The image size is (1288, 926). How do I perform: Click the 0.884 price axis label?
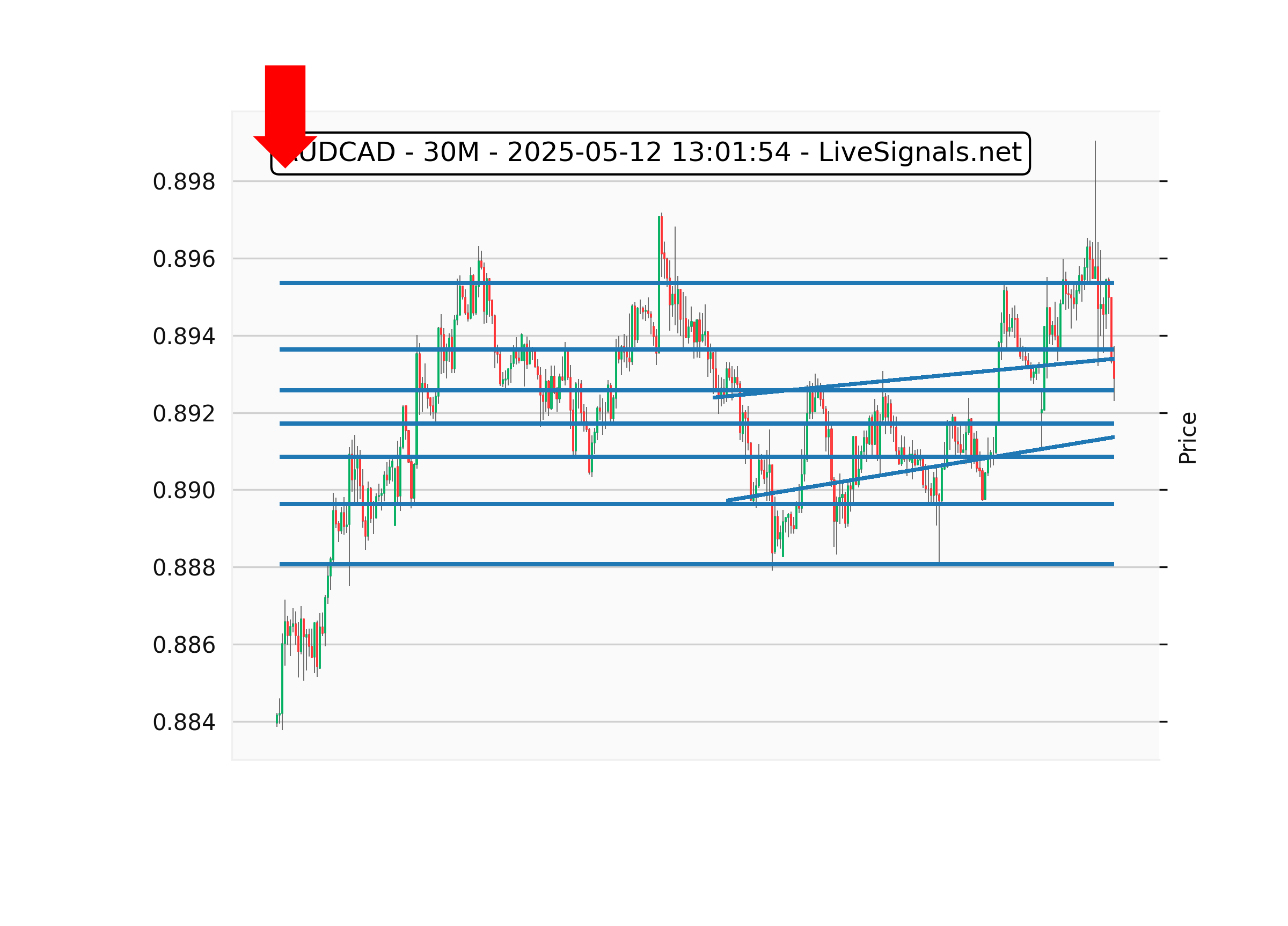tap(184, 723)
